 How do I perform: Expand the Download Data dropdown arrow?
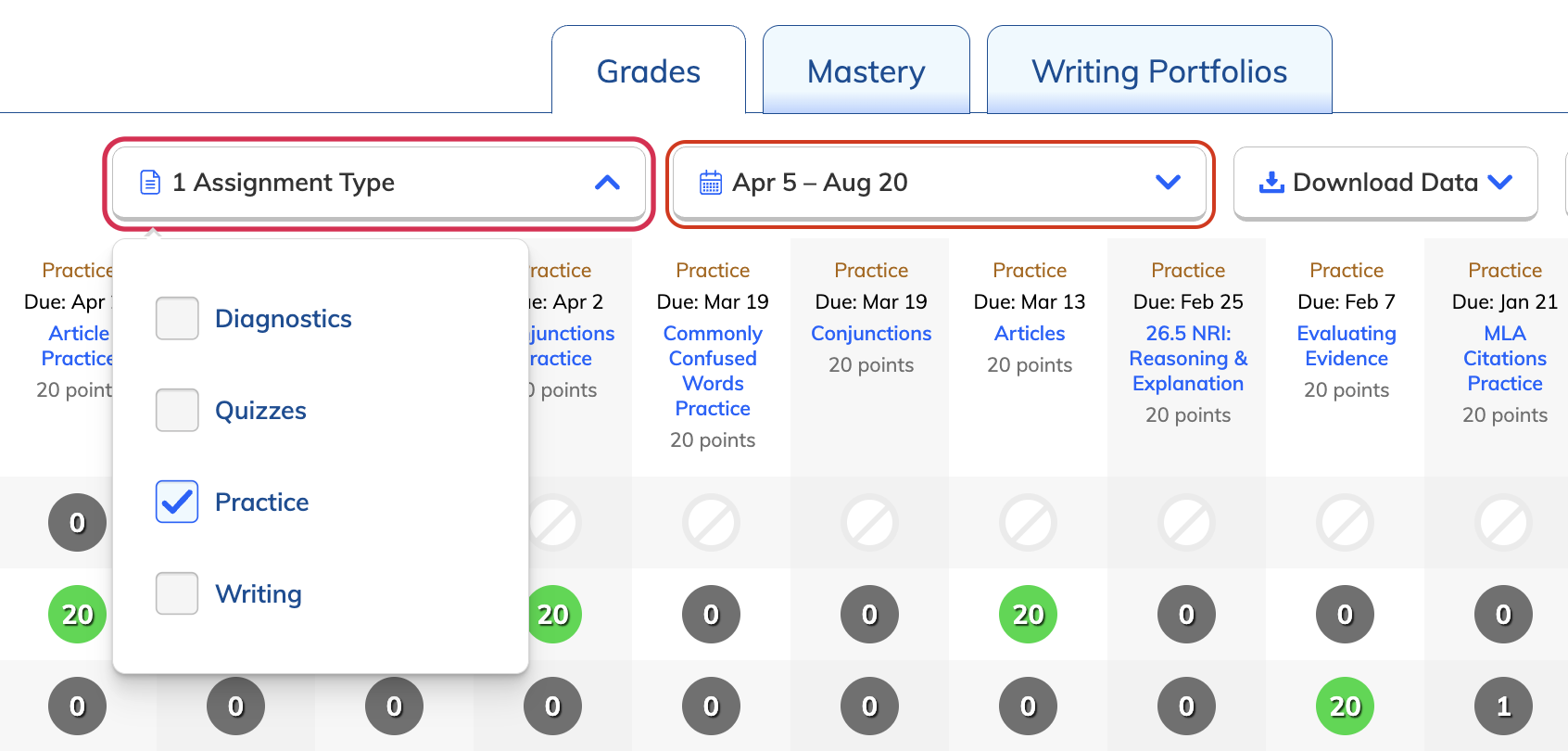click(x=1499, y=183)
